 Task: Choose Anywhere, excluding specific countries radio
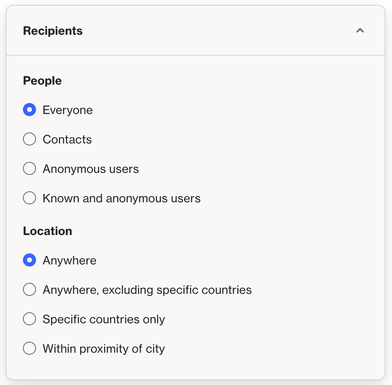click(29, 289)
